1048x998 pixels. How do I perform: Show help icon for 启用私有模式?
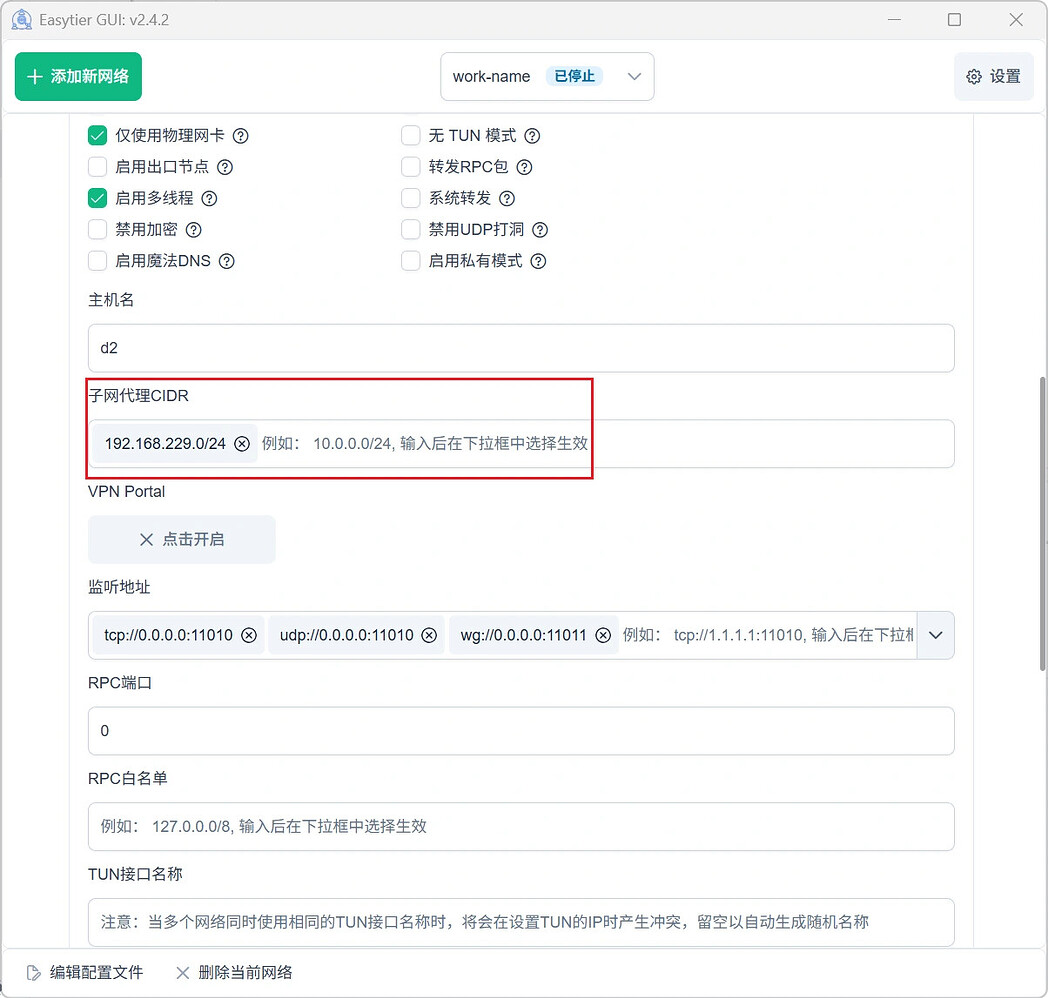(539, 261)
